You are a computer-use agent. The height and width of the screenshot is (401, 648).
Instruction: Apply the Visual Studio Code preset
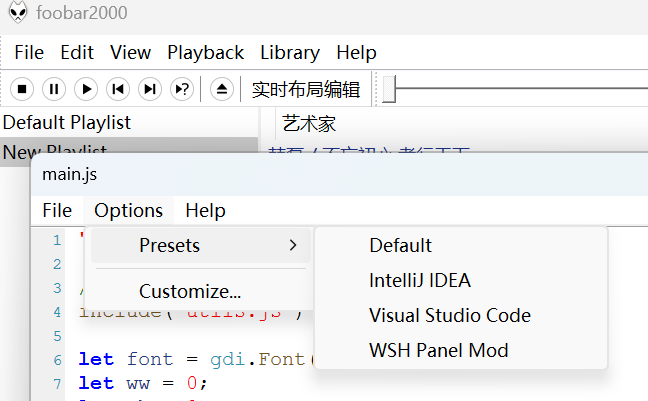449,315
